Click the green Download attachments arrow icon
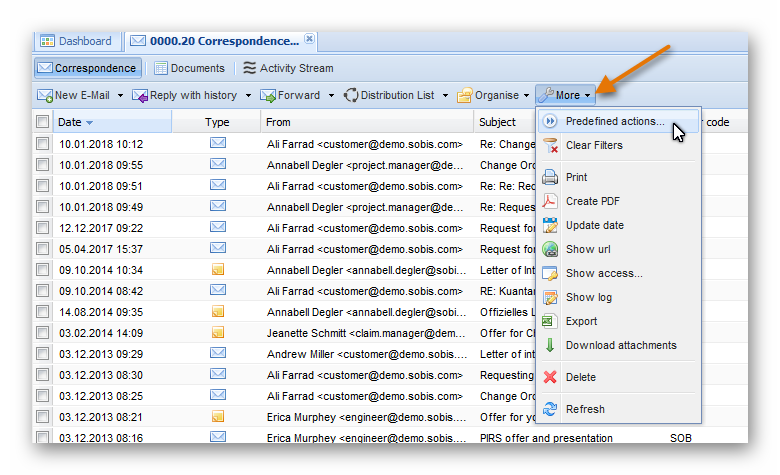The height and width of the screenshot is (475, 780). (549, 345)
